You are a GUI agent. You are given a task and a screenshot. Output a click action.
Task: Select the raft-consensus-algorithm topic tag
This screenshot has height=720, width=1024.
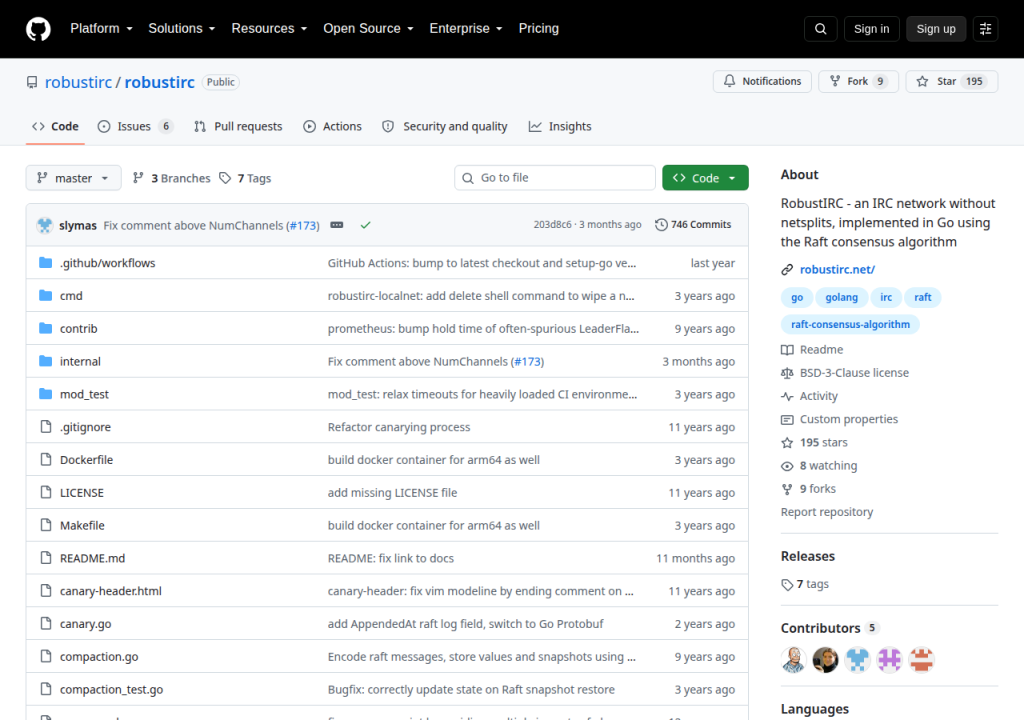point(850,324)
